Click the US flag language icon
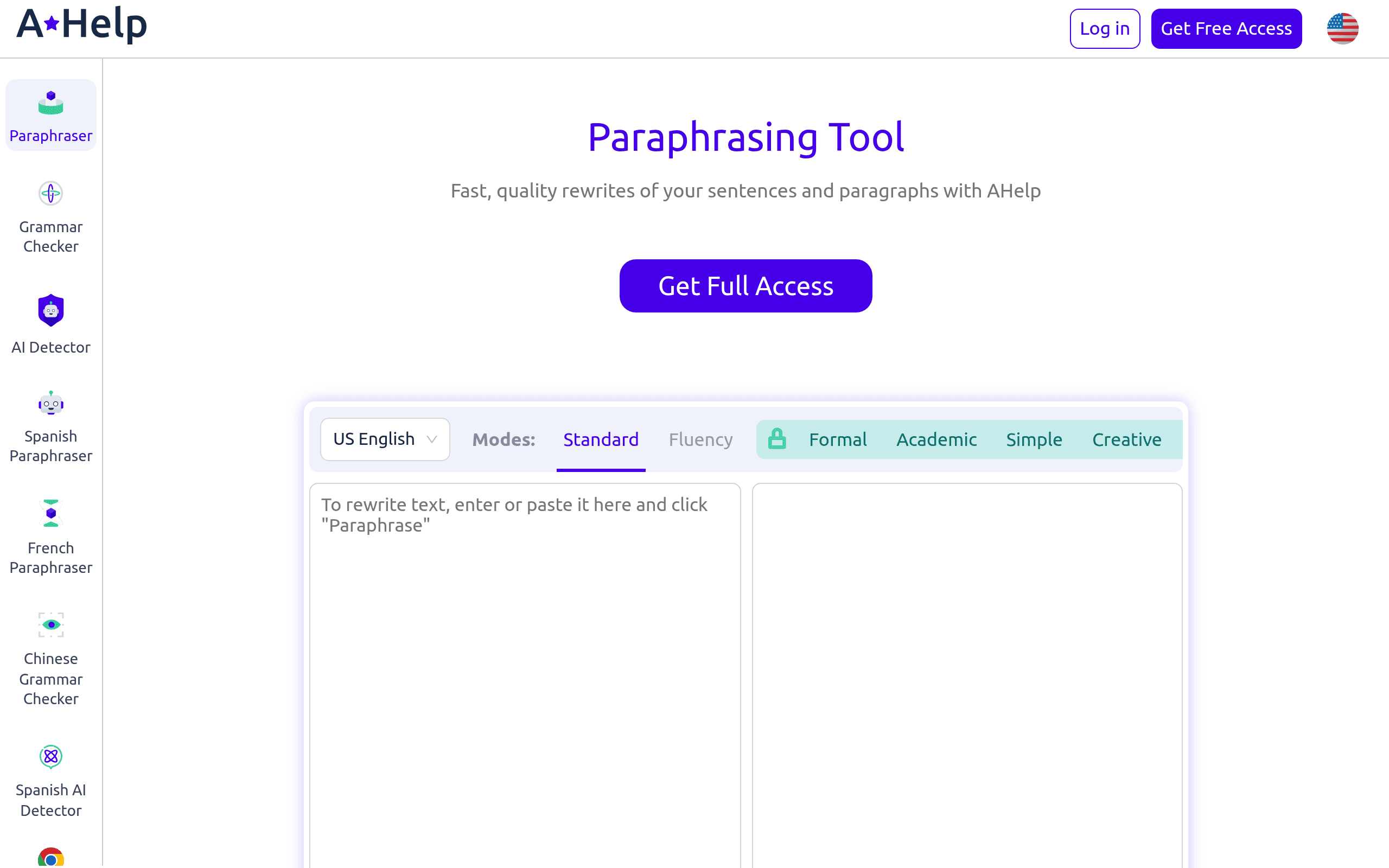The height and width of the screenshot is (868, 1389). point(1342,28)
